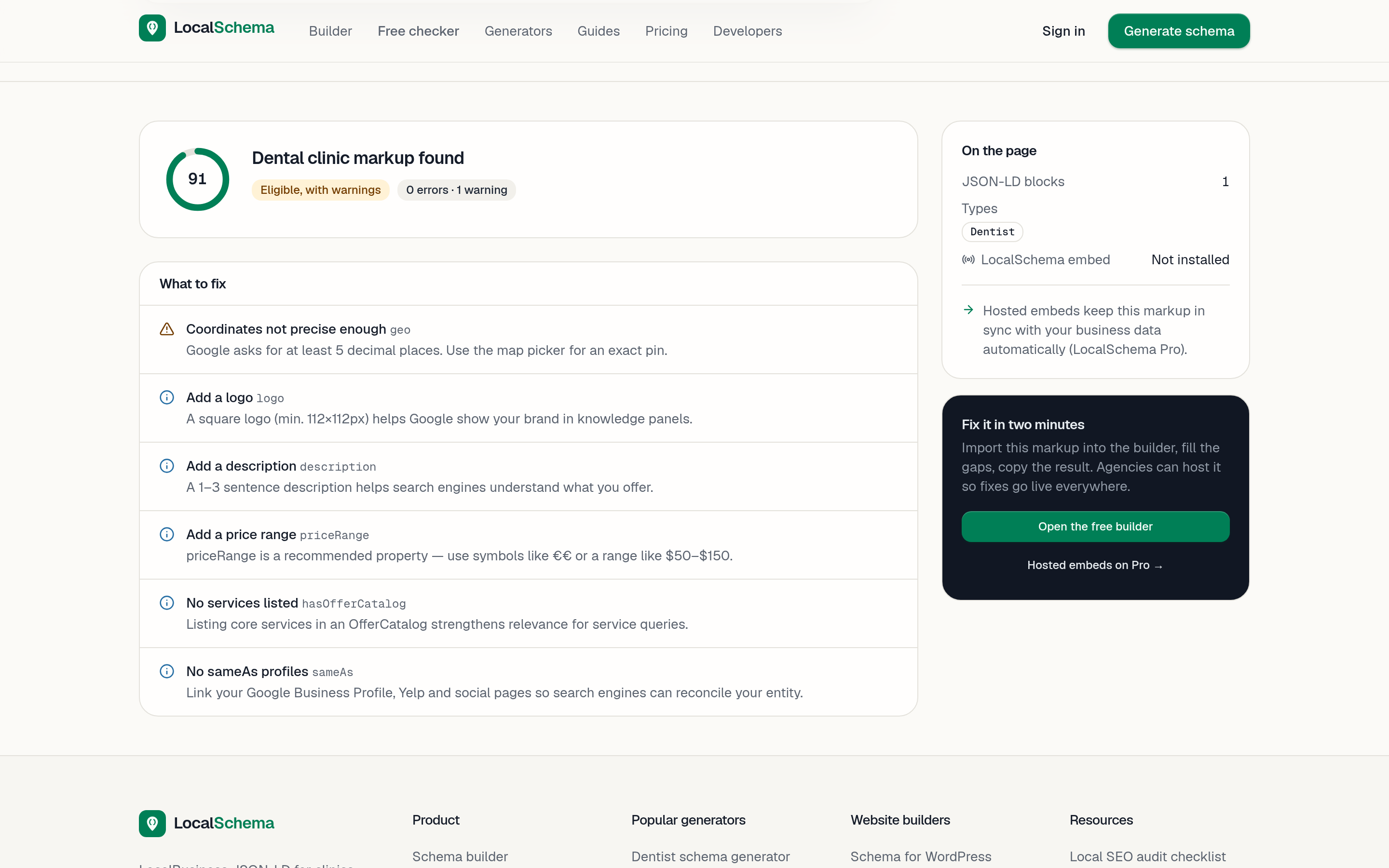Click the Add a logo issue title
Image resolution: width=1389 pixels, height=868 pixels.
pos(219,397)
